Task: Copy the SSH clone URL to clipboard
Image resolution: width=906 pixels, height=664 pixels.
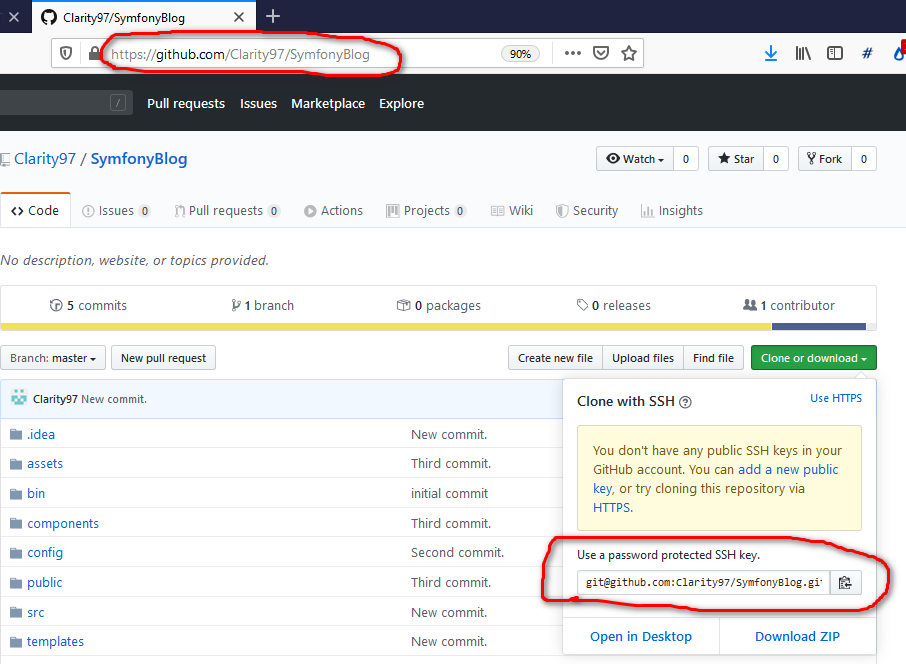Action: tap(845, 583)
